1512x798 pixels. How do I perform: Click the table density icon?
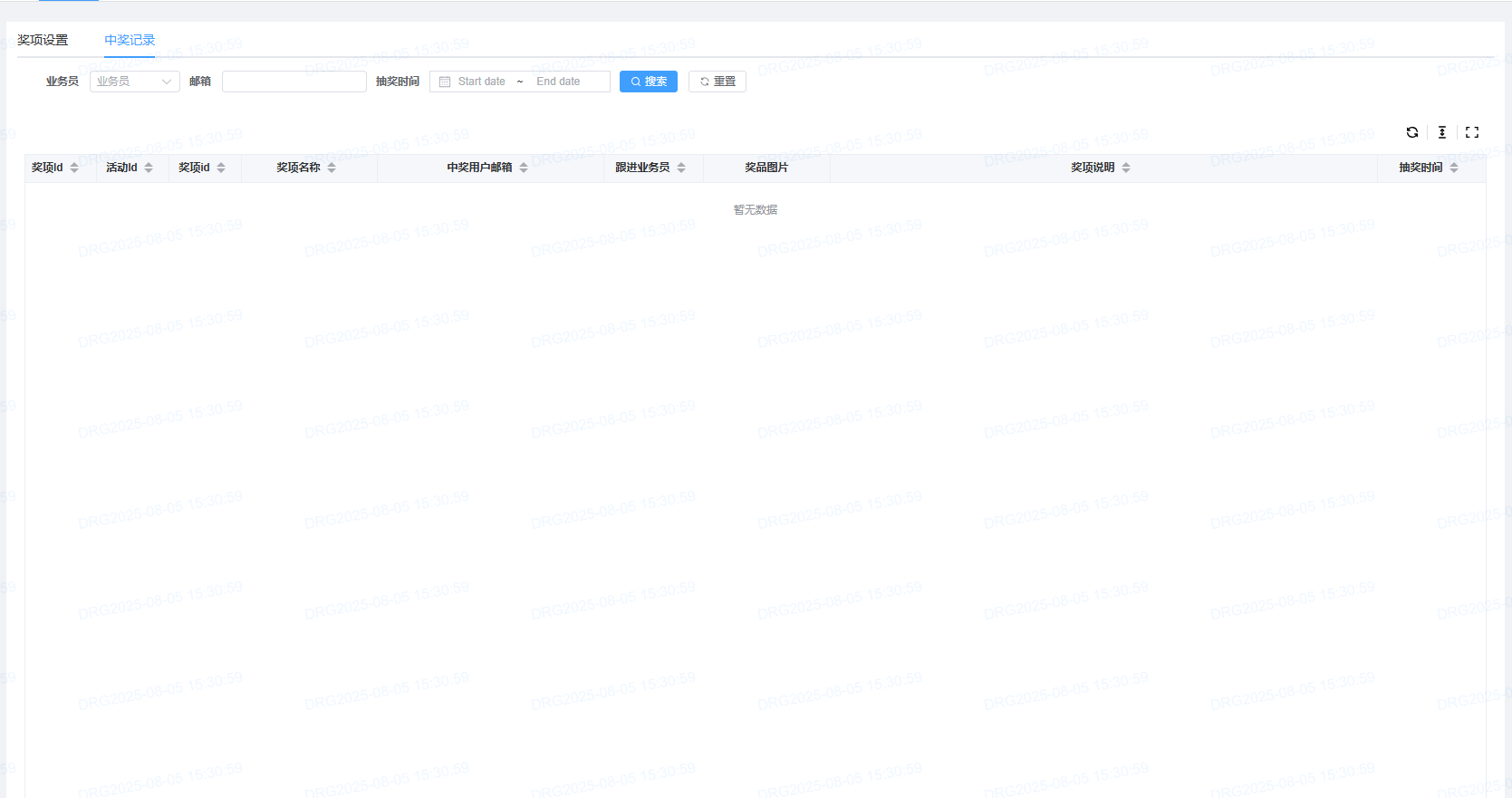click(x=1441, y=132)
